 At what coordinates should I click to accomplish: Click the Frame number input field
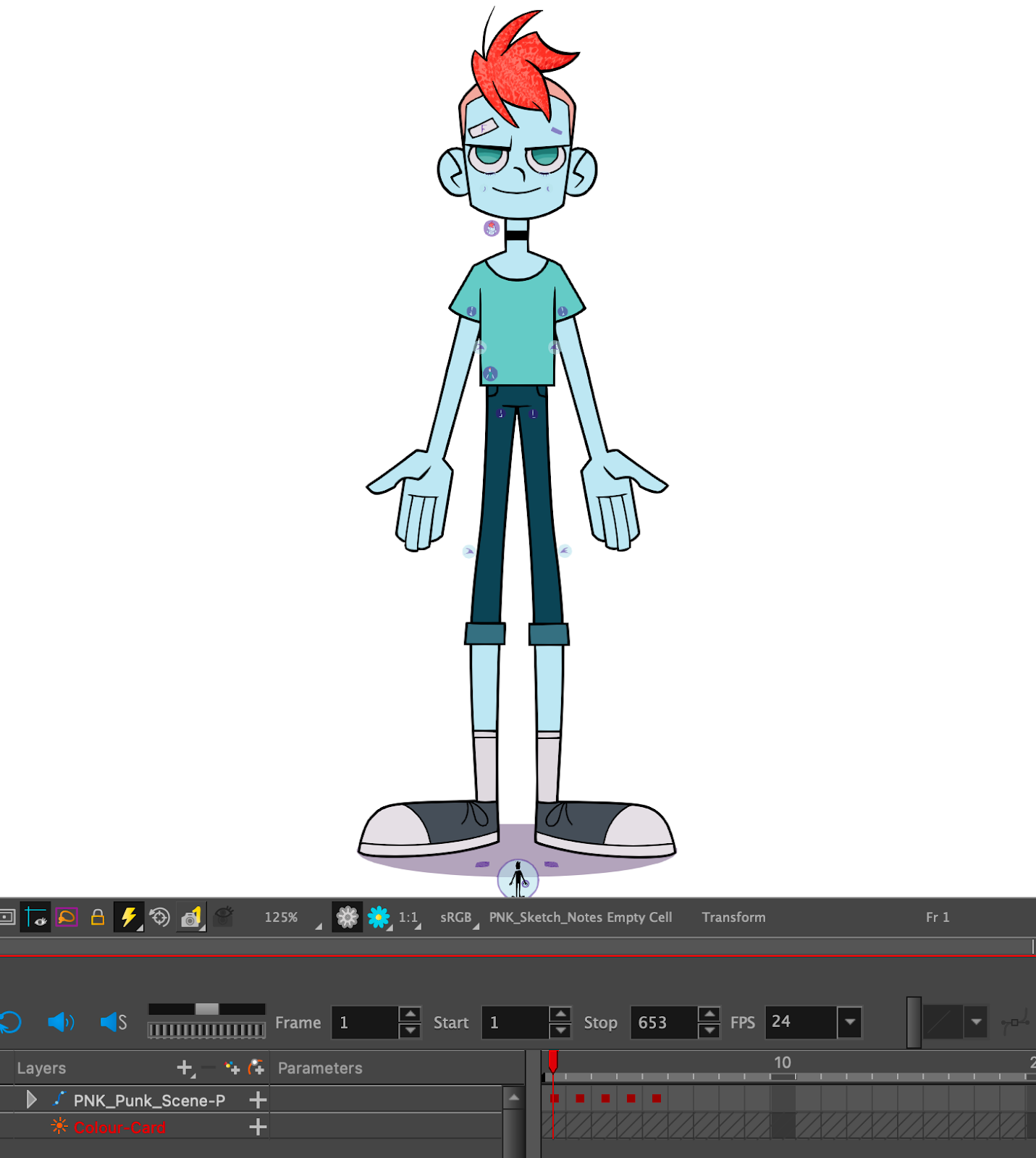pyautogui.click(x=366, y=1022)
